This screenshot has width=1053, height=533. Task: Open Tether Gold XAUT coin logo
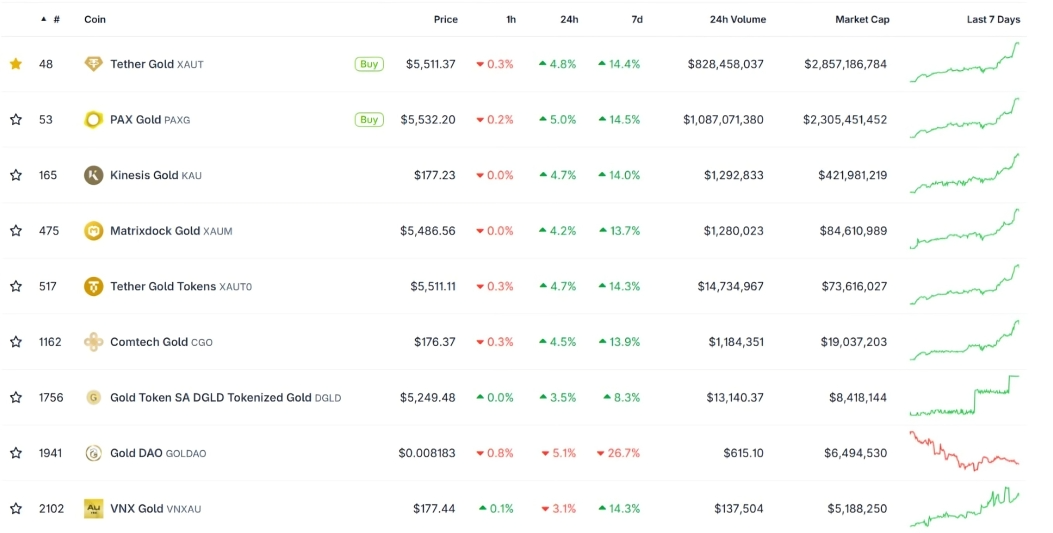93,64
